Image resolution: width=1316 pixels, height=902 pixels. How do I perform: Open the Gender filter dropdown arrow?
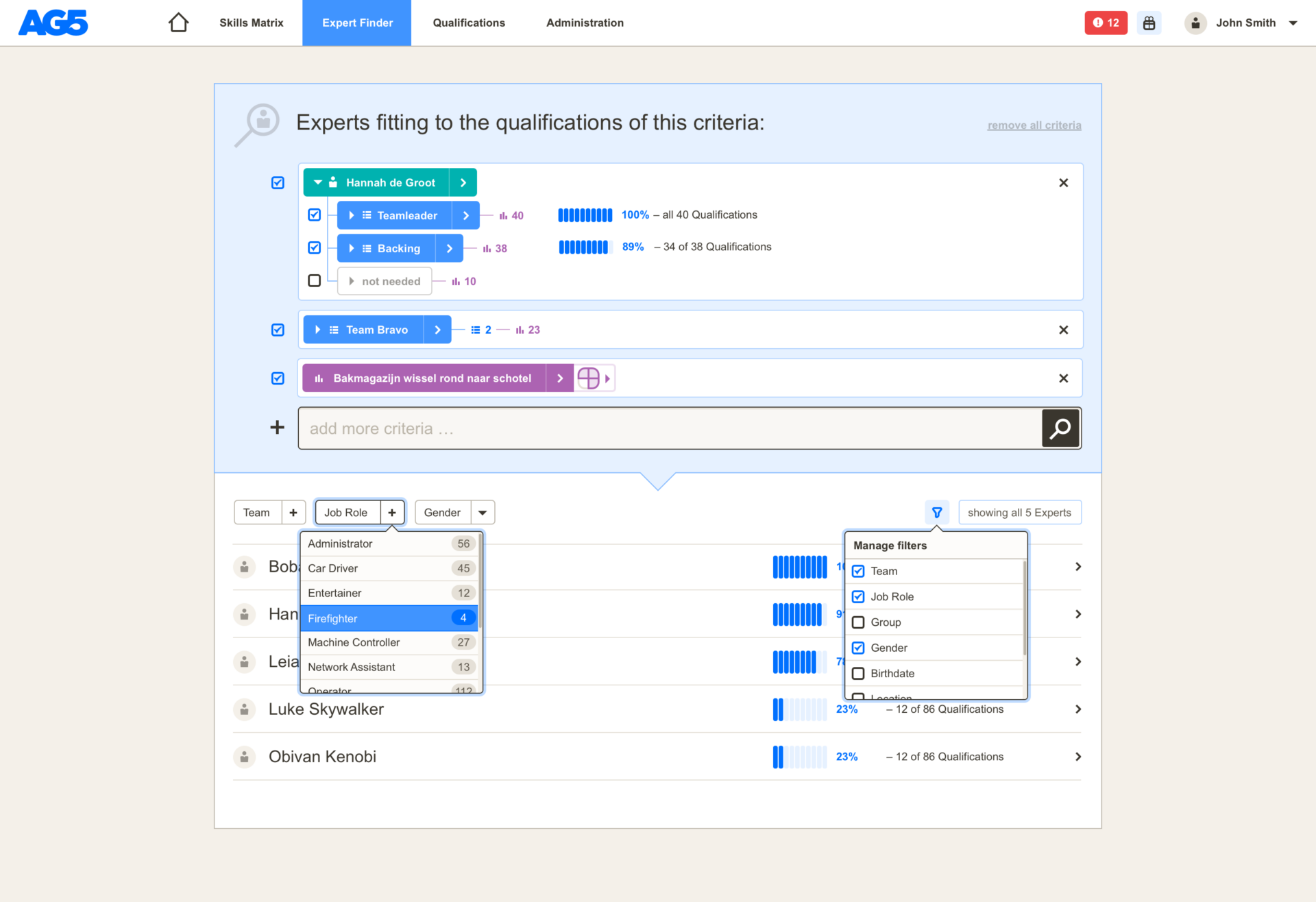(483, 513)
